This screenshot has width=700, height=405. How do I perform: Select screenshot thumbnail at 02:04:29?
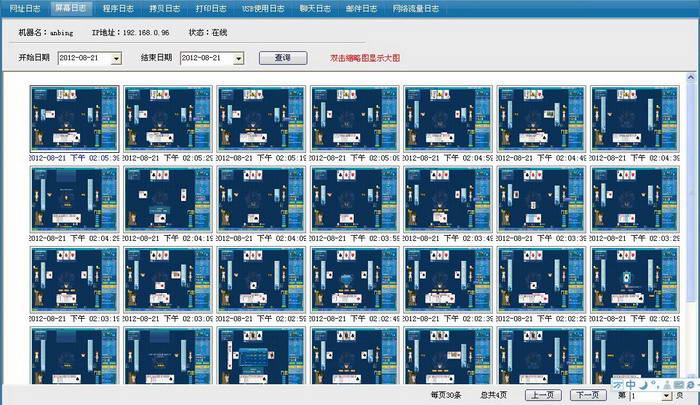tap(75, 199)
